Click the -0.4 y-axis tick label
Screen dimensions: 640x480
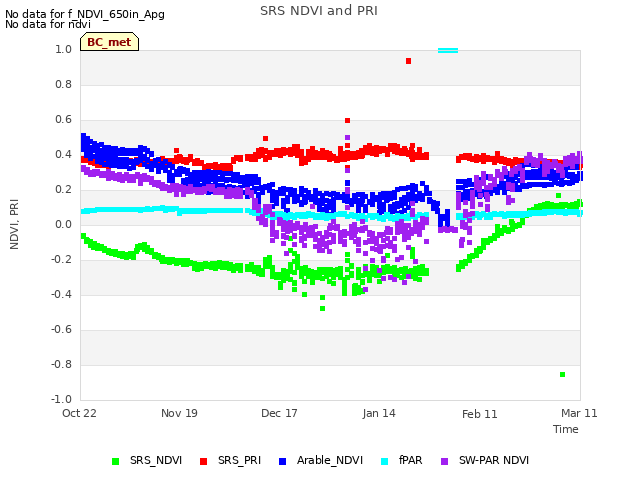pos(61,295)
